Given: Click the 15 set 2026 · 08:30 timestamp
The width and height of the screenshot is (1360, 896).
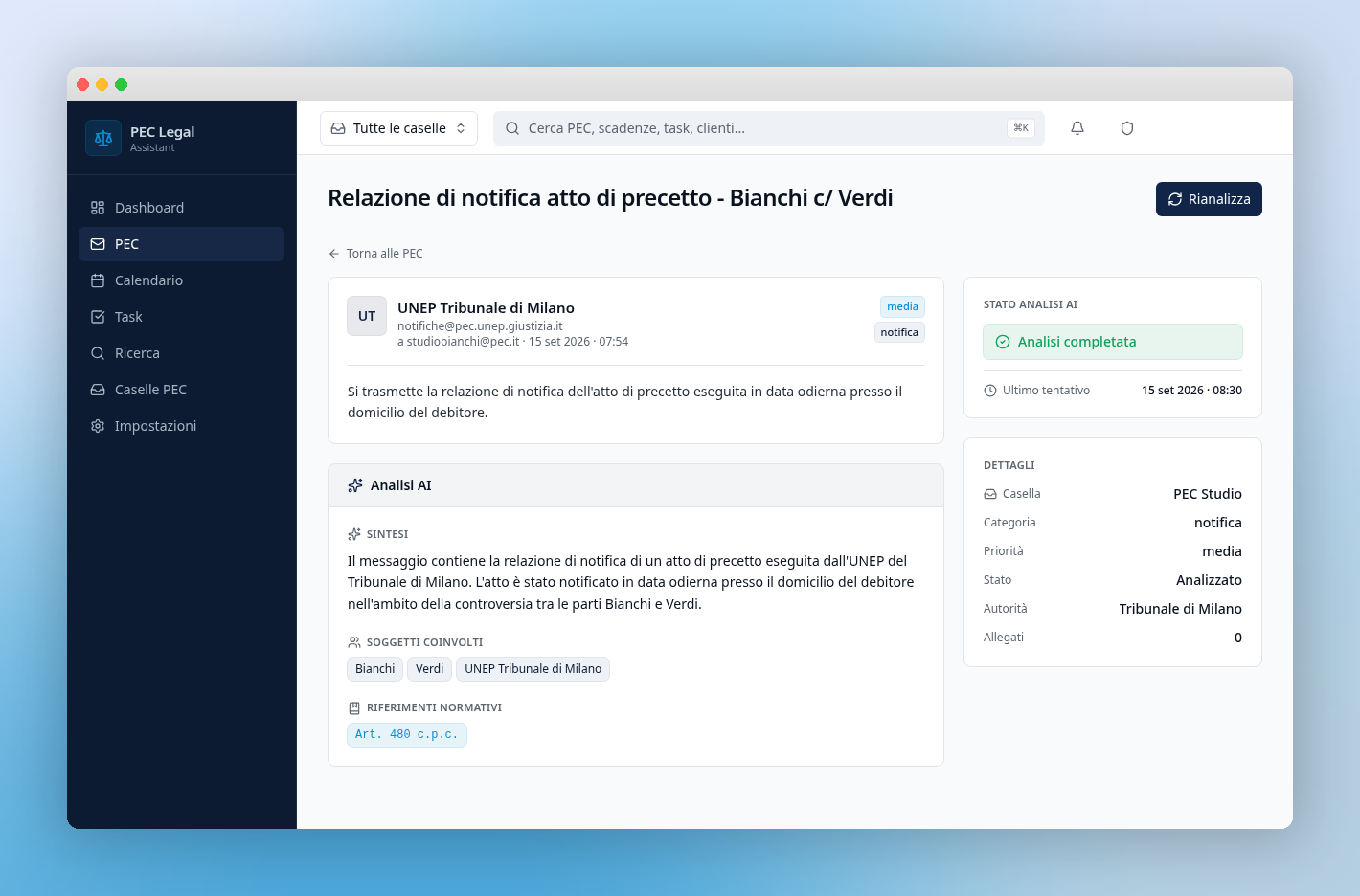Looking at the screenshot, I should [1191, 391].
